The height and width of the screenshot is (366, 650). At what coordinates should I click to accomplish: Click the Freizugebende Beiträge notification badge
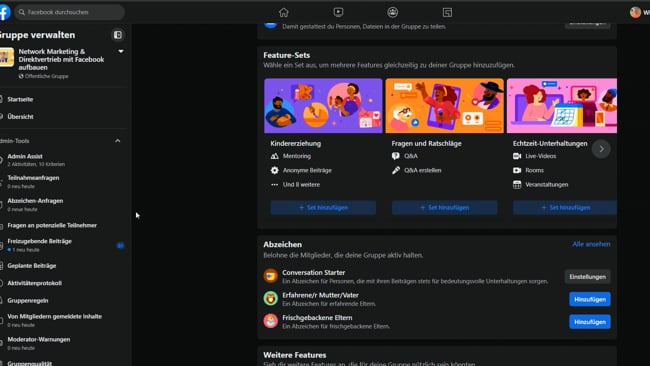point(120,245)
